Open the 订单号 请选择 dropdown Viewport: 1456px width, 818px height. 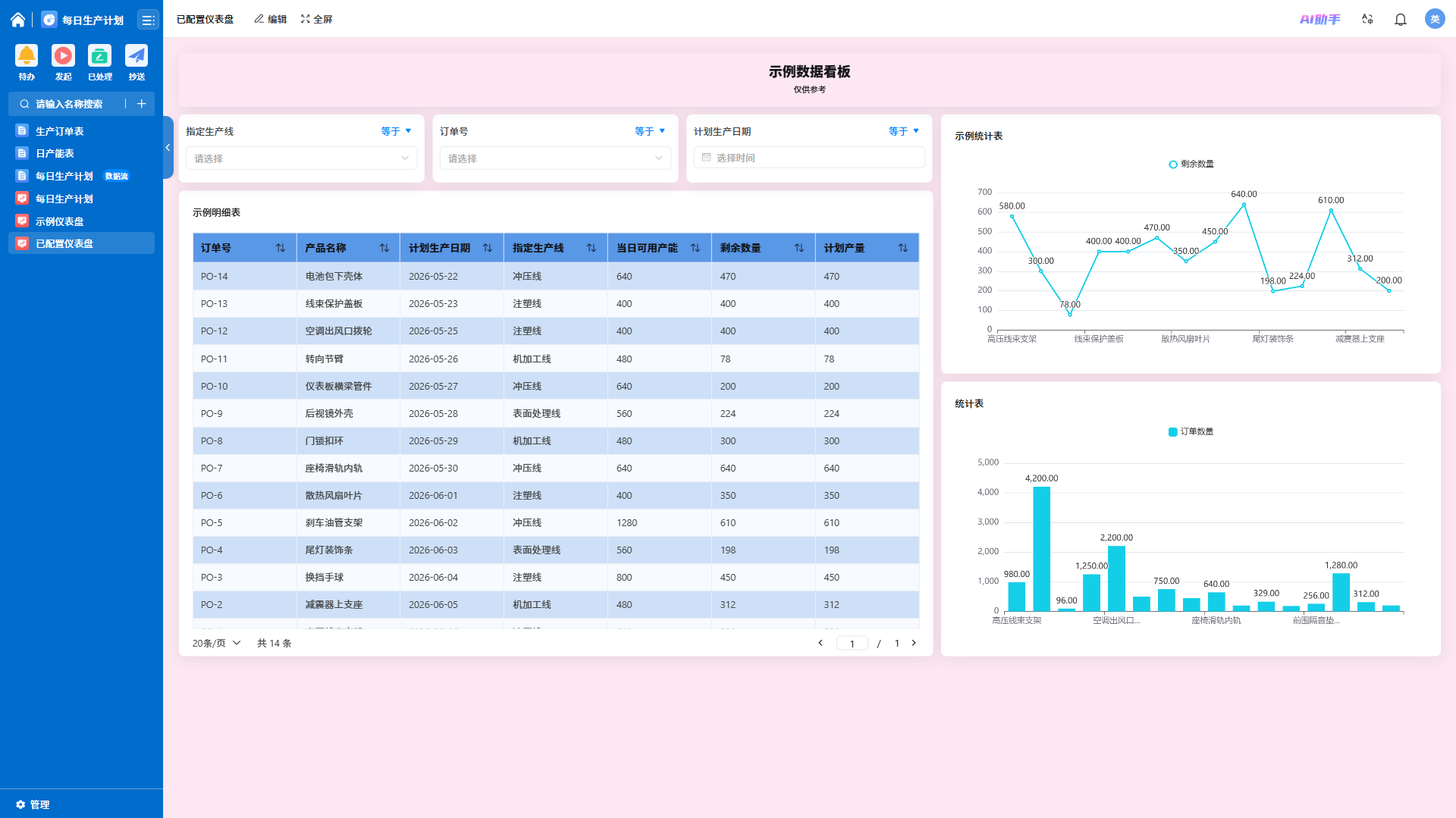point(555,158)
